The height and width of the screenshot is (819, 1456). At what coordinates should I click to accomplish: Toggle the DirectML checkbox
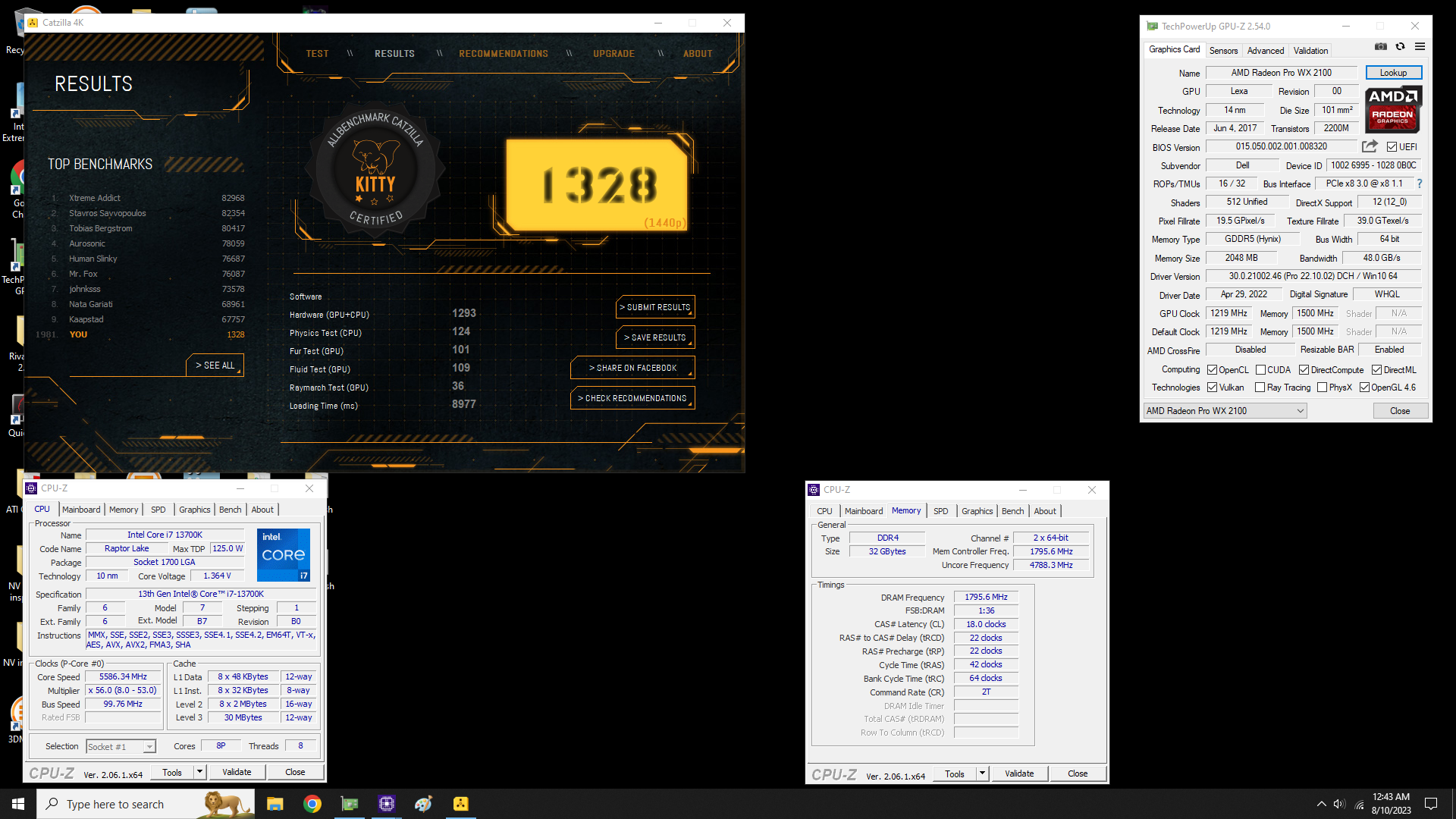(x=1377, y=370)
